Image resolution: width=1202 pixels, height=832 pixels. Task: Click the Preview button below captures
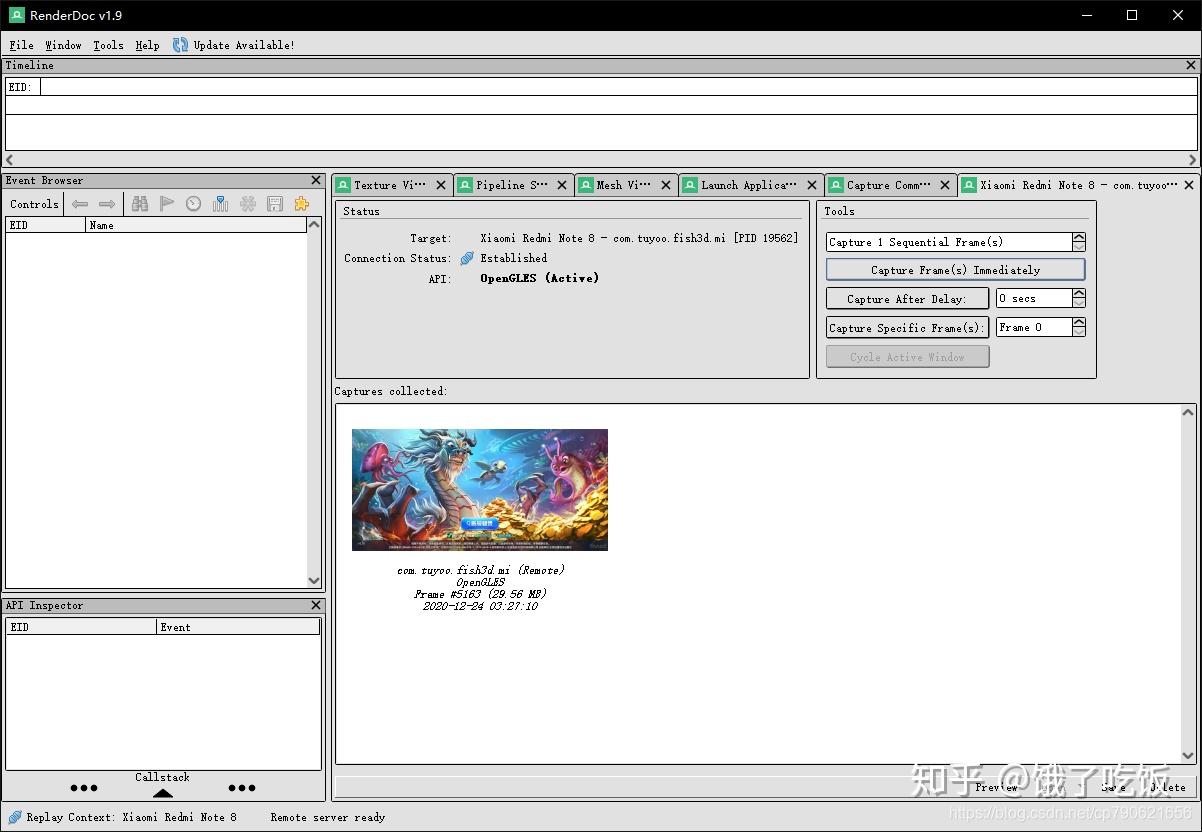point(996,787)
